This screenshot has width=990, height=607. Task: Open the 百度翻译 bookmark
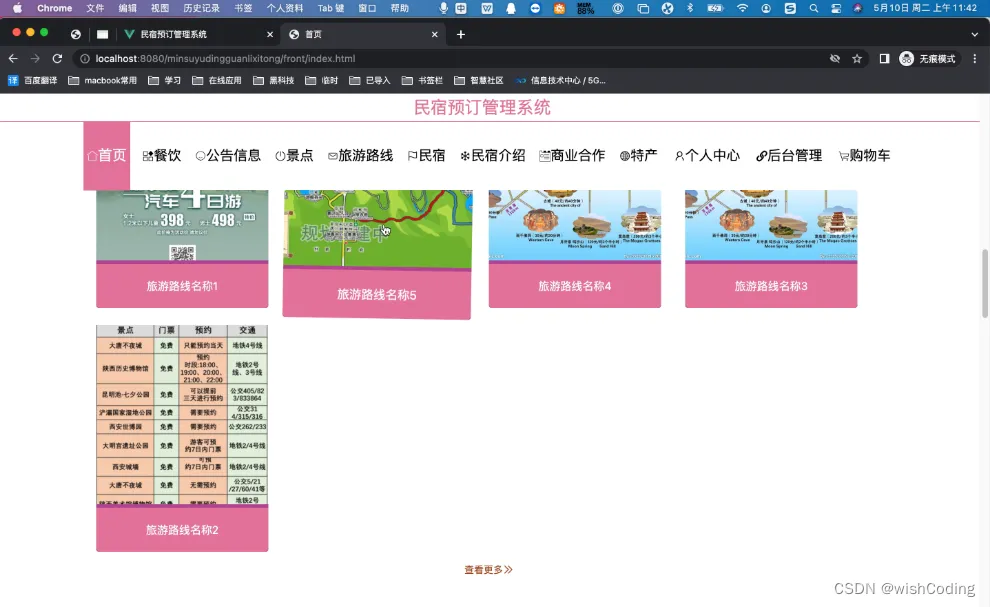pos(32,80)
